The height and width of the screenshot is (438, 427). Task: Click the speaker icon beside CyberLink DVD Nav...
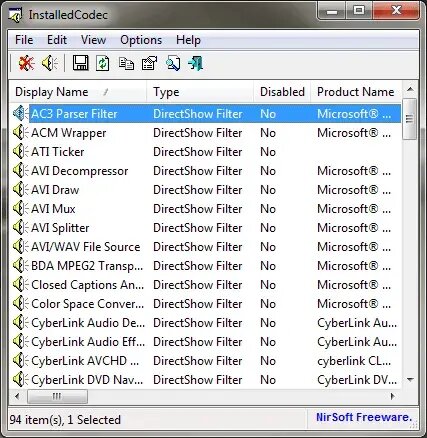point(21,380)
